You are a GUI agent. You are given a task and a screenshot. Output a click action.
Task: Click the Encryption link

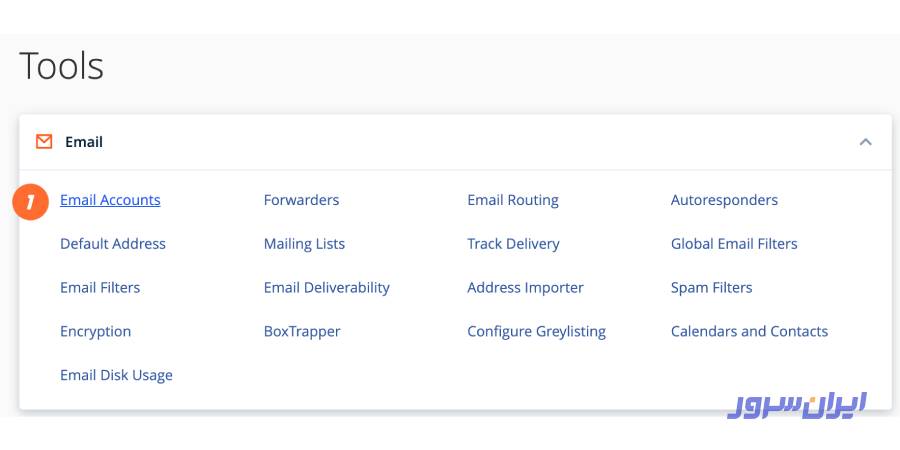[95, 332]
